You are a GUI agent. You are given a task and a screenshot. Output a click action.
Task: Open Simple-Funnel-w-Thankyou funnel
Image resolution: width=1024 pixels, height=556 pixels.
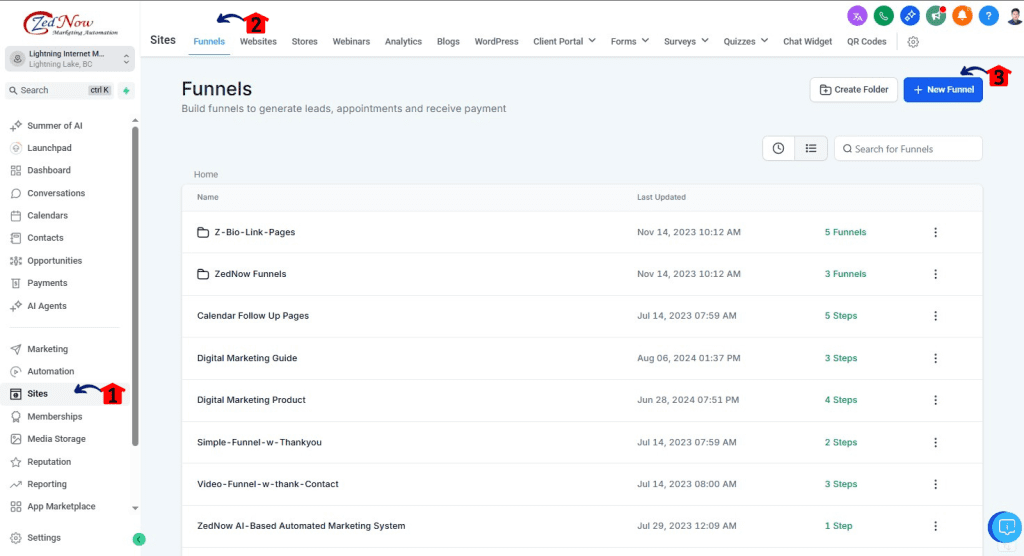coord(259,442)
